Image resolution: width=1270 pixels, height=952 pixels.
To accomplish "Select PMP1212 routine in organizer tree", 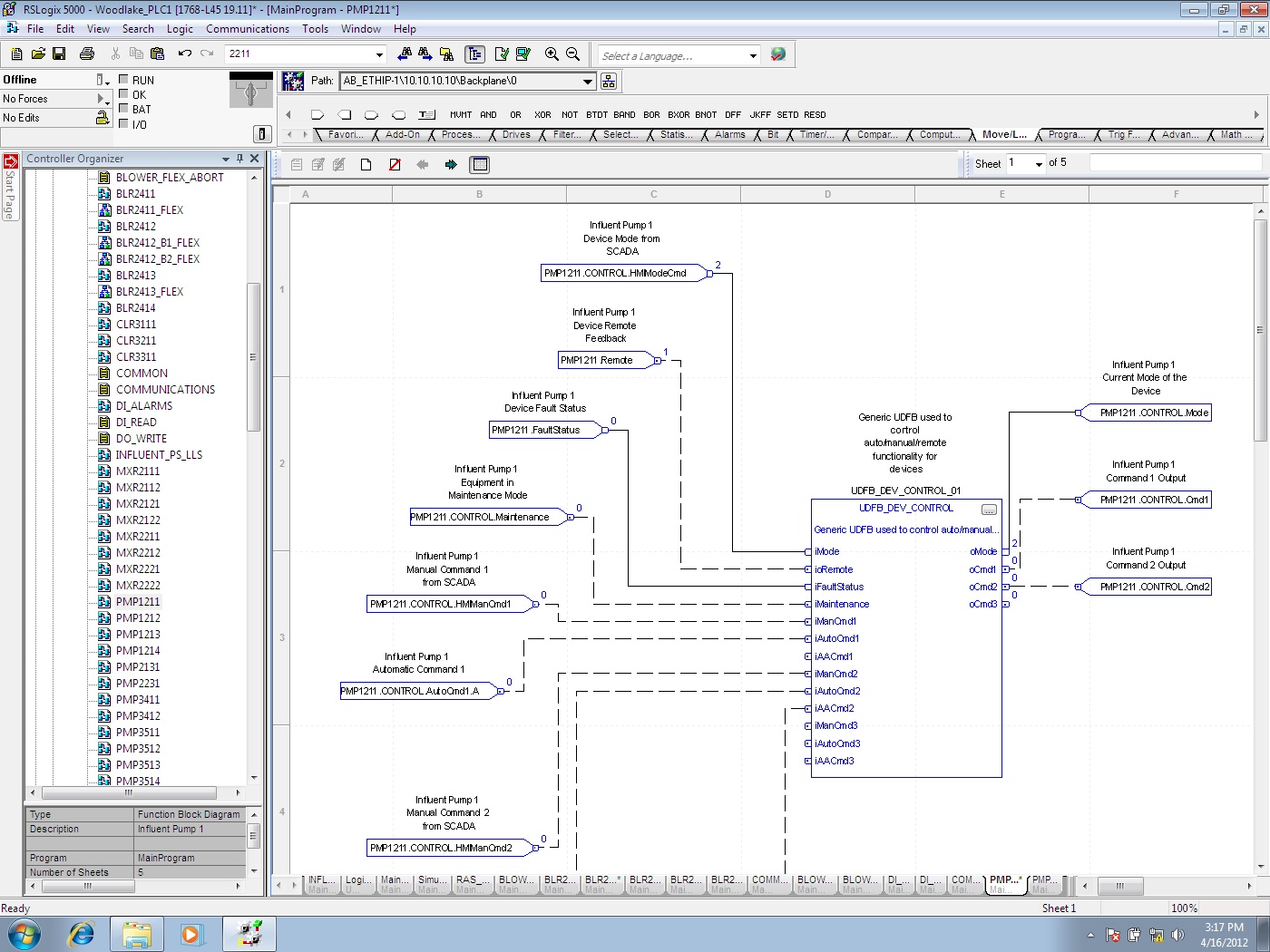I will click(138, 618).
